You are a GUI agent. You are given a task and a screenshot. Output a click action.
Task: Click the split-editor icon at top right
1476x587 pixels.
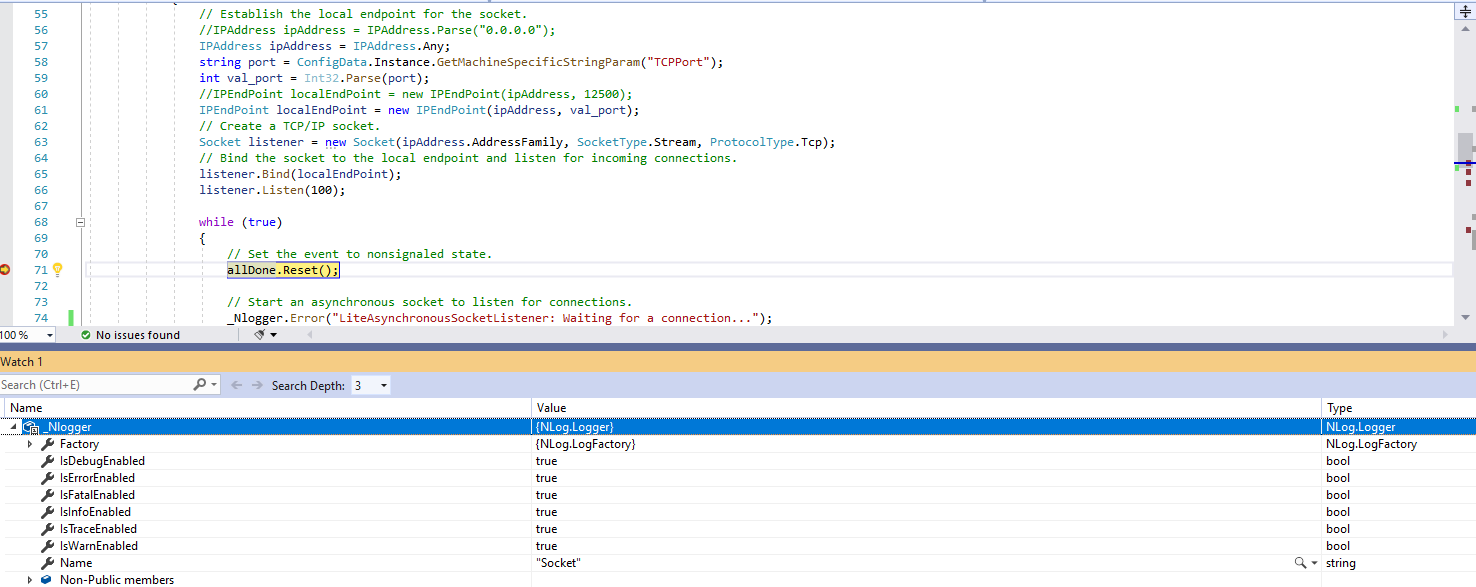[1463, 10]
